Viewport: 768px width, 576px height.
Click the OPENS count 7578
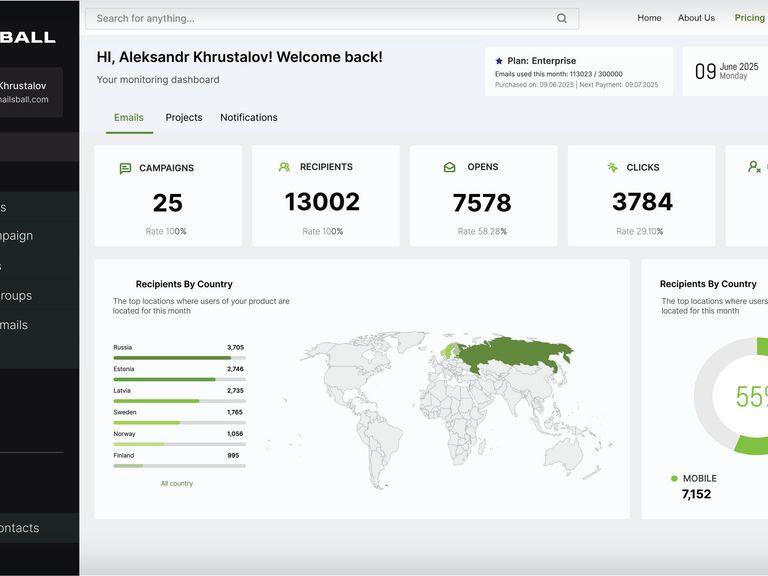coord(482,203)
